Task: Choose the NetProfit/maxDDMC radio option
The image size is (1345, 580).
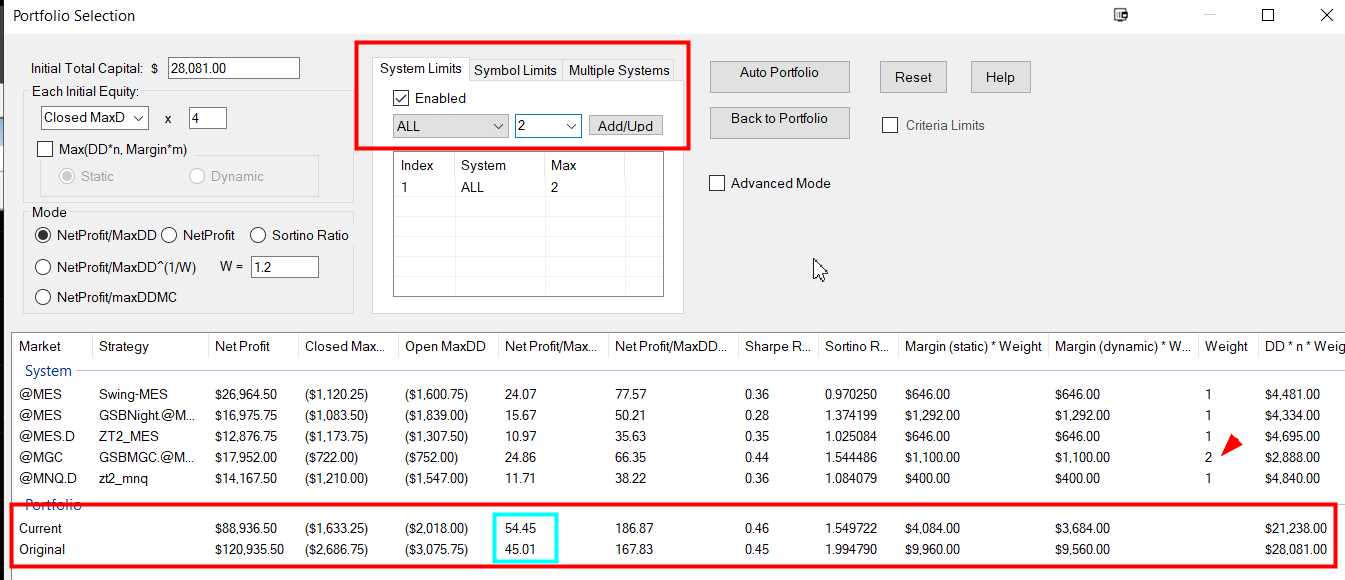Action: pos(43,297)
